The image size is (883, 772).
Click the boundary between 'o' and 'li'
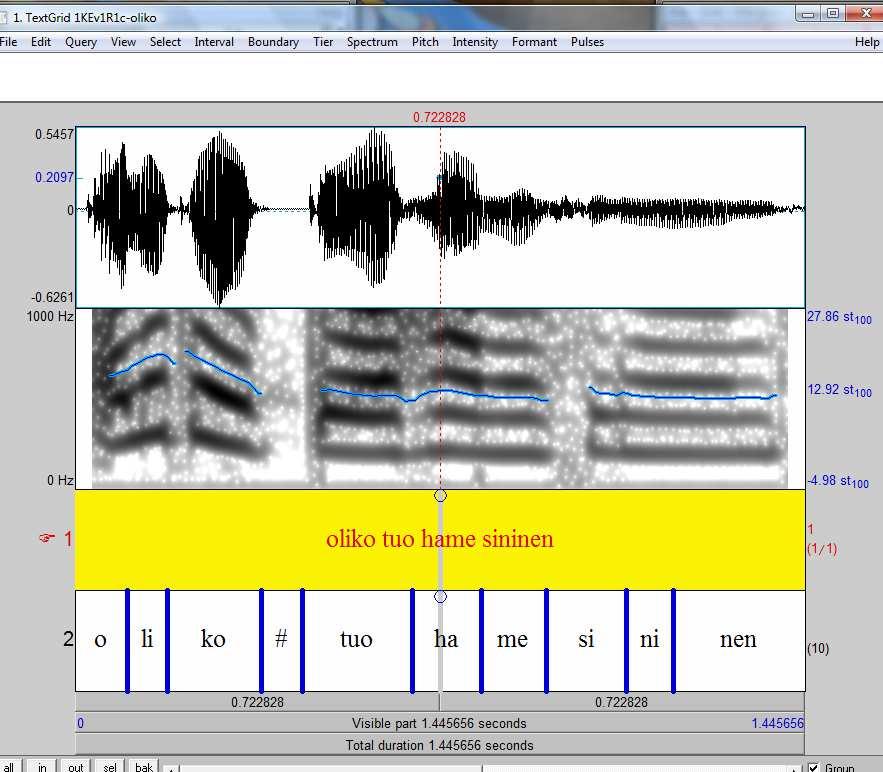[x=128, y=640]
